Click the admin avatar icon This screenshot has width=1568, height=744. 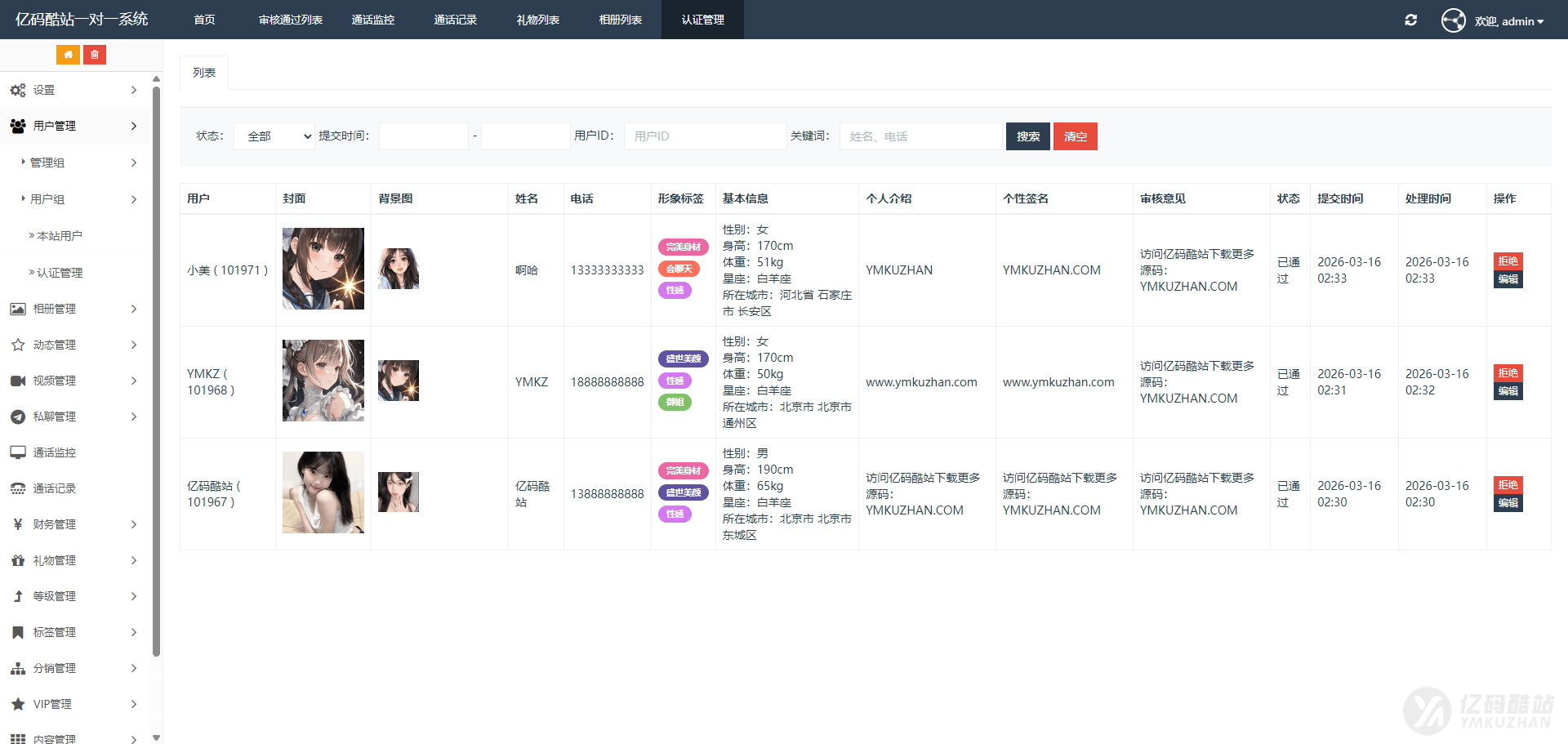[1453, 20]
